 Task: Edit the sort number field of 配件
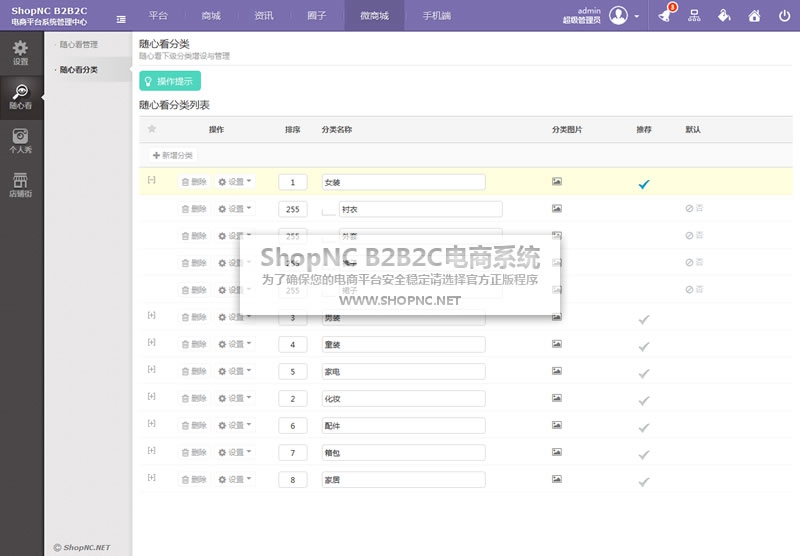tap(293, 425)
